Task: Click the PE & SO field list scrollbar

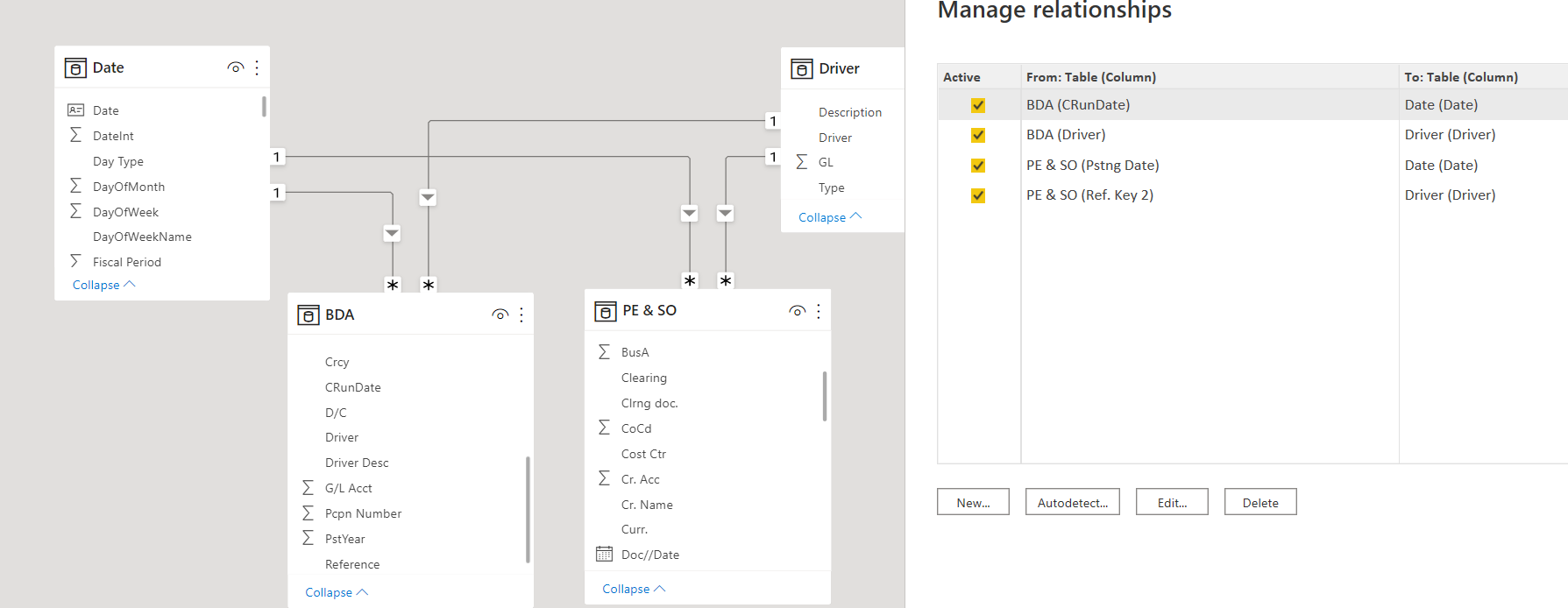Action: pyautogui.click(x=825, y=396)
